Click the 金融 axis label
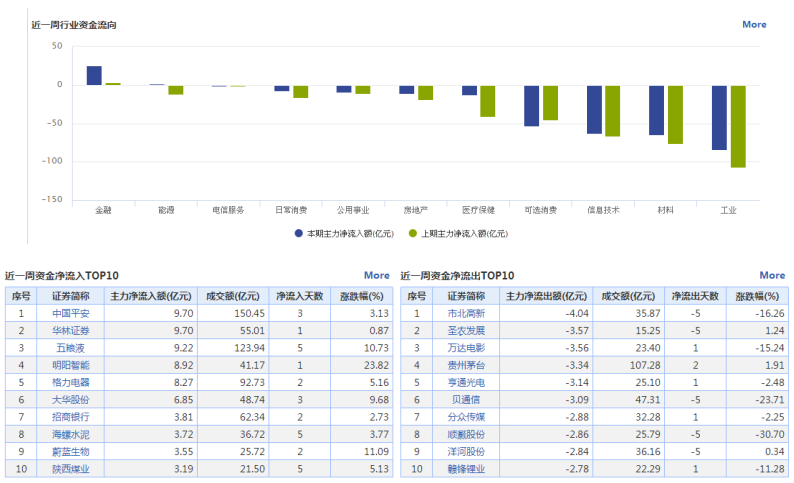Image resolution: width=794 pixels, height=483 pixels. pos(103,210)
